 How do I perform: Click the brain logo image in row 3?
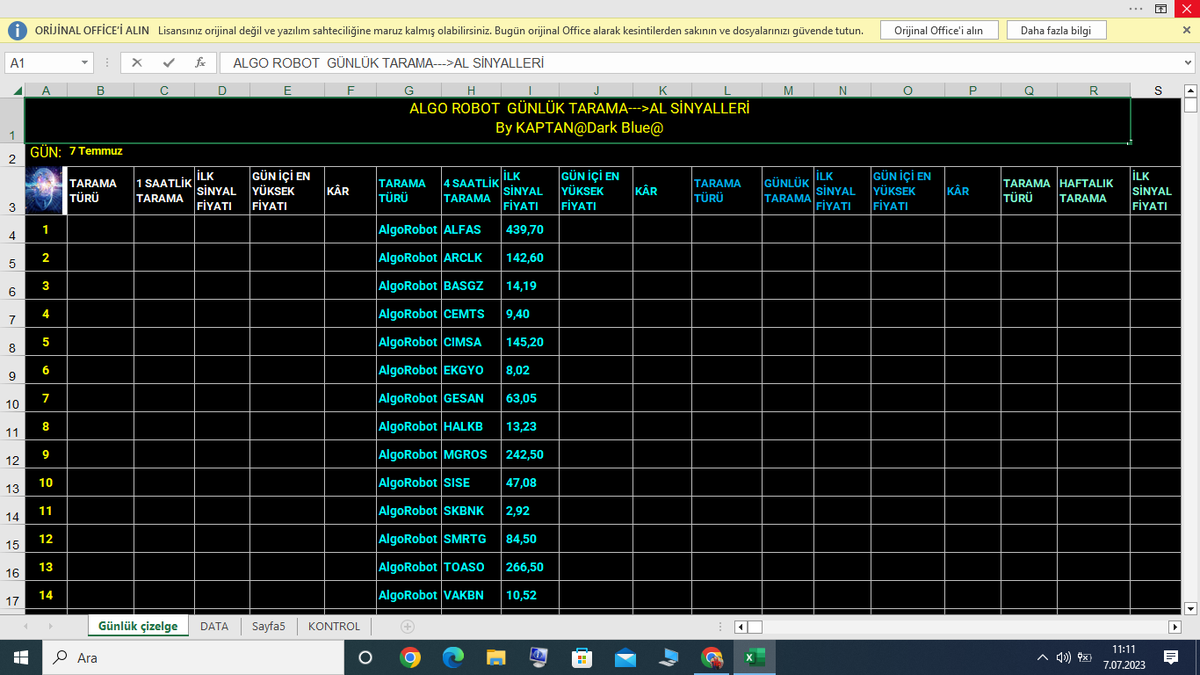[44, 189]
